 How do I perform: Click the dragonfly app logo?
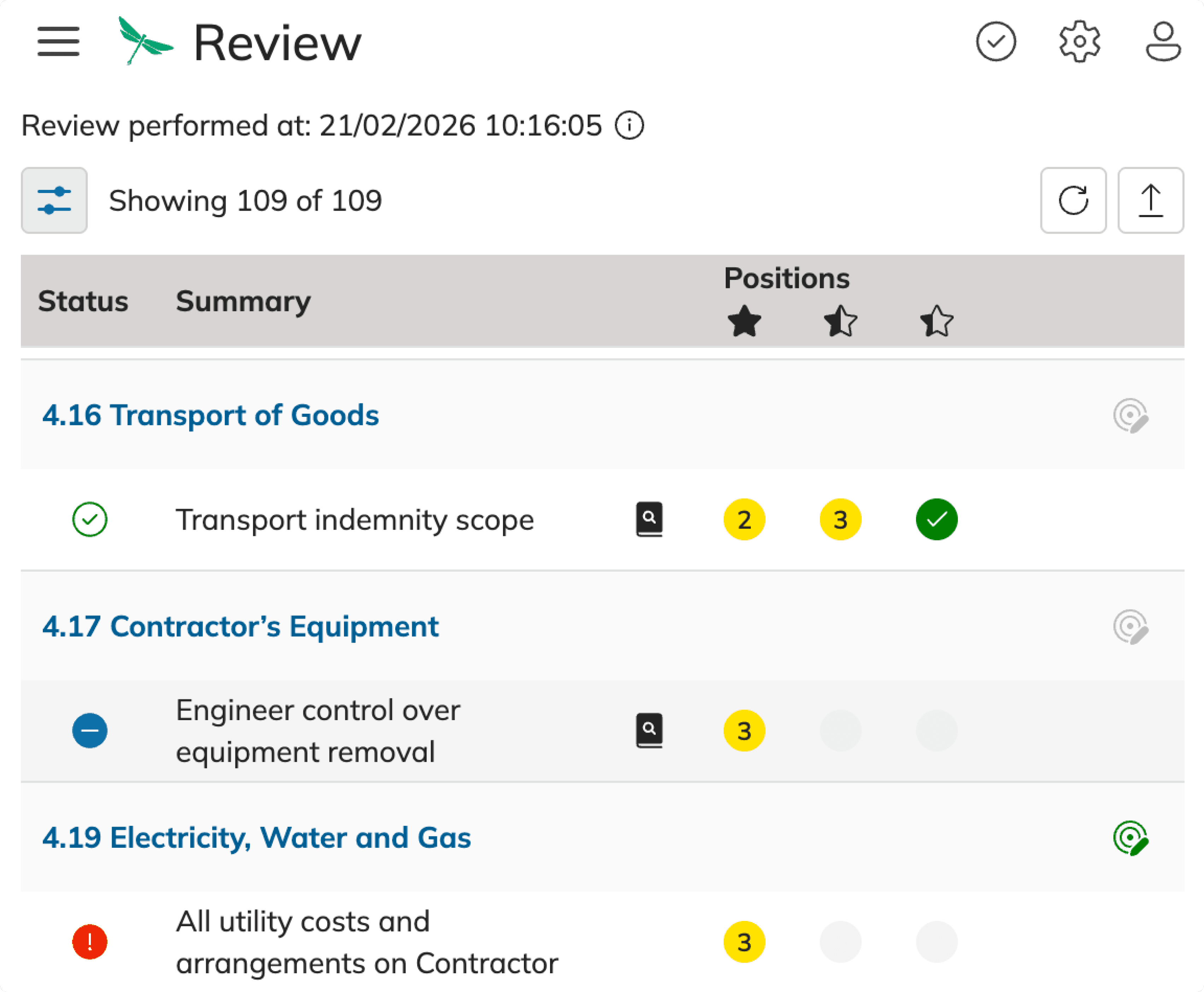coord(144,41)
